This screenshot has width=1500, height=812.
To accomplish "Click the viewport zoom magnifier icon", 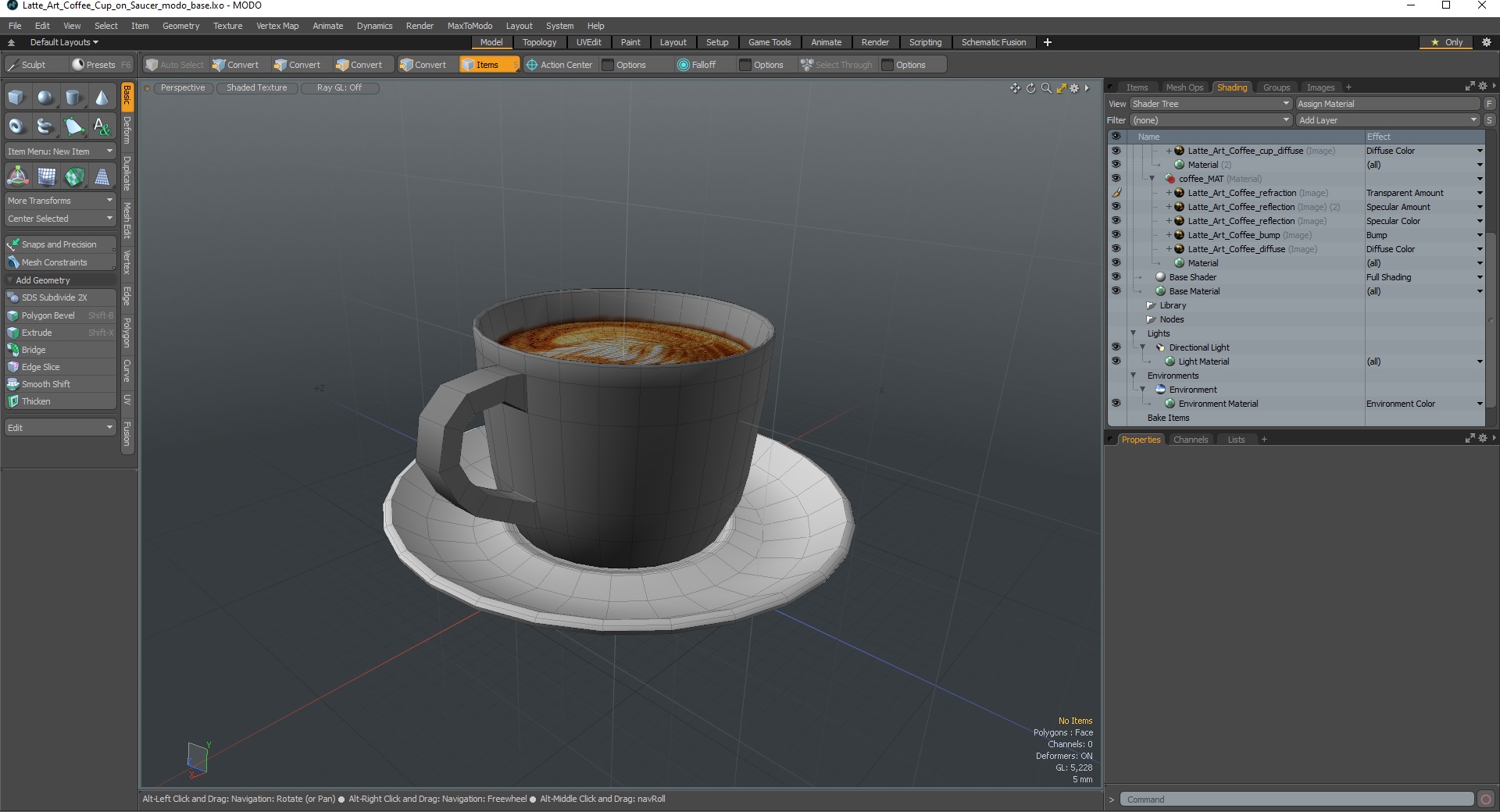I will pyautogui.click(x=1046, y=88).
